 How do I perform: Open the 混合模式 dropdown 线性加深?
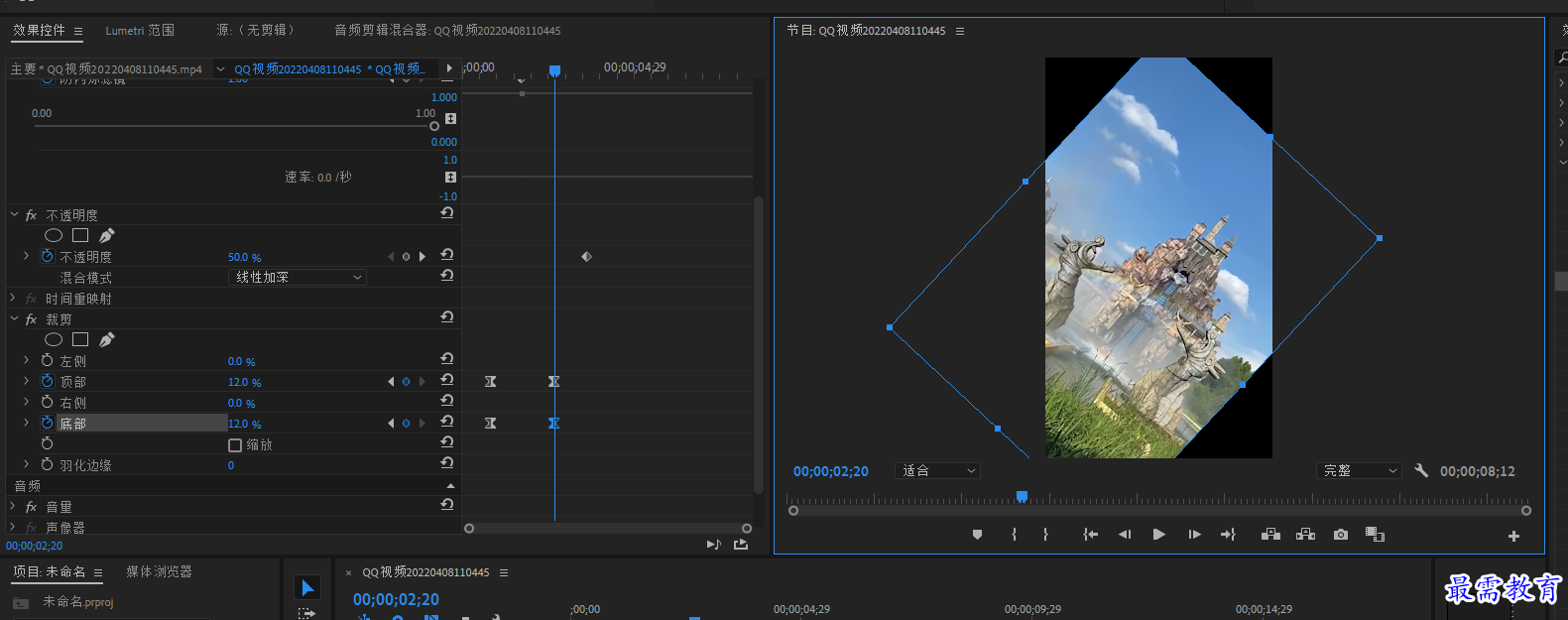[298, 278]
